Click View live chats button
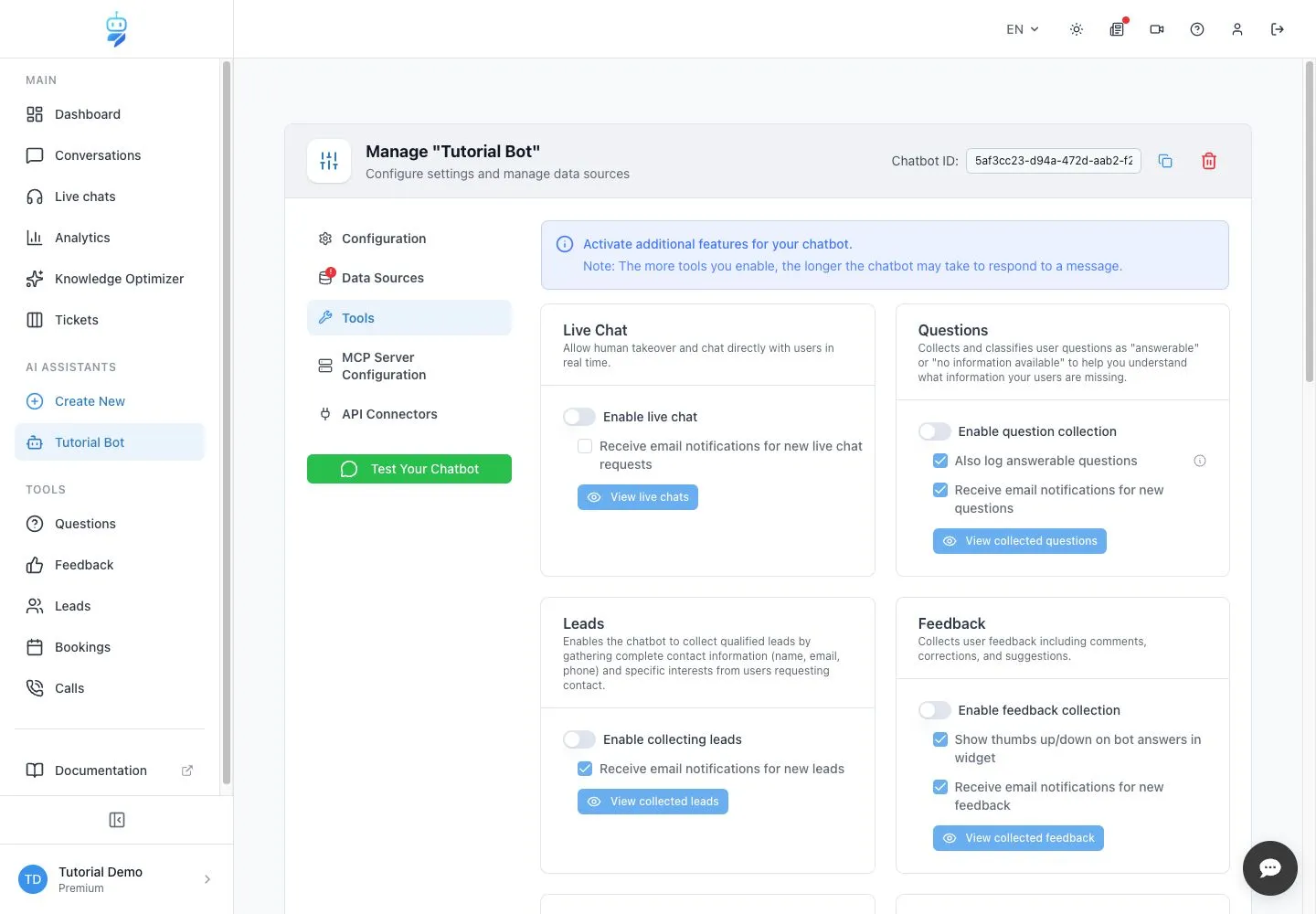This screenshot has width=1316, height=914. point(638,497)
